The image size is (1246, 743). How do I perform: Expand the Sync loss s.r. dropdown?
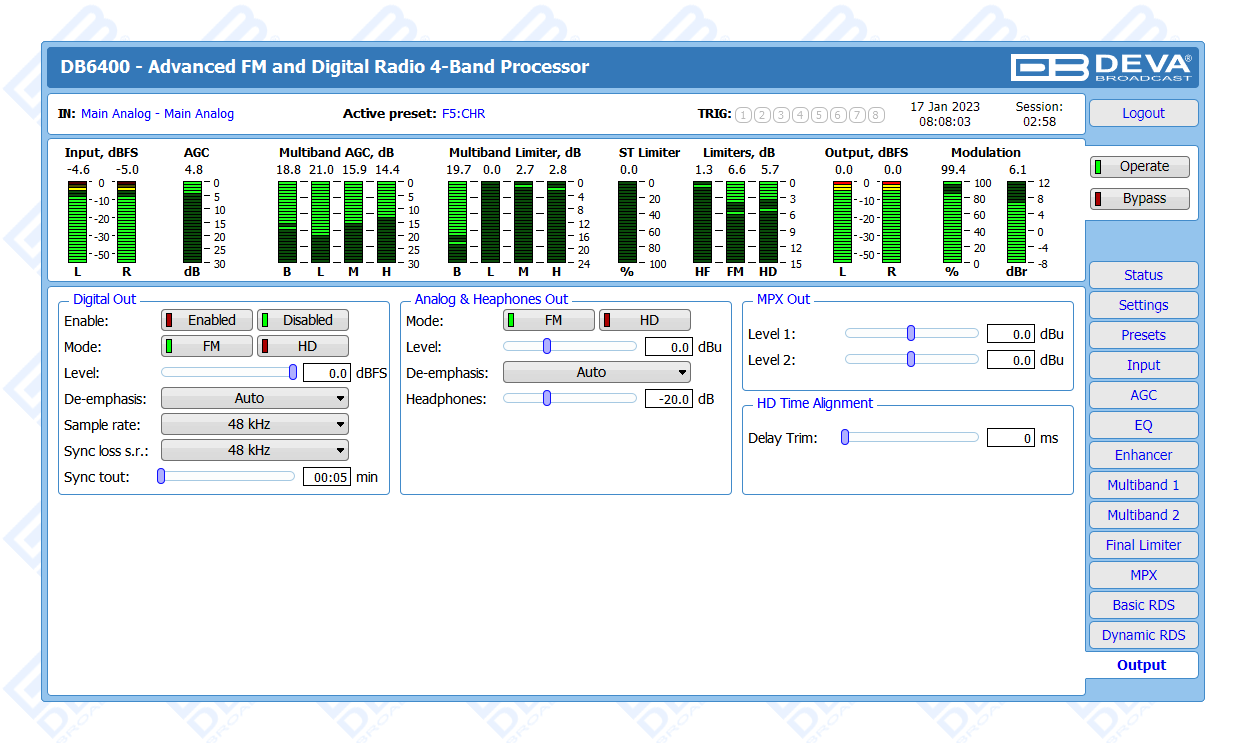[255, 451]
